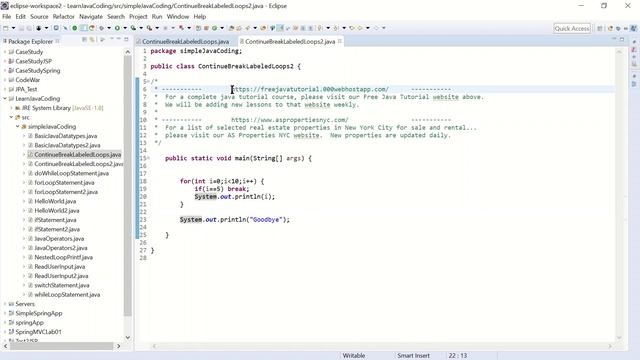640x360 pixels.
Task: Open the Coverage dropdown arrow
Action: 141,28
